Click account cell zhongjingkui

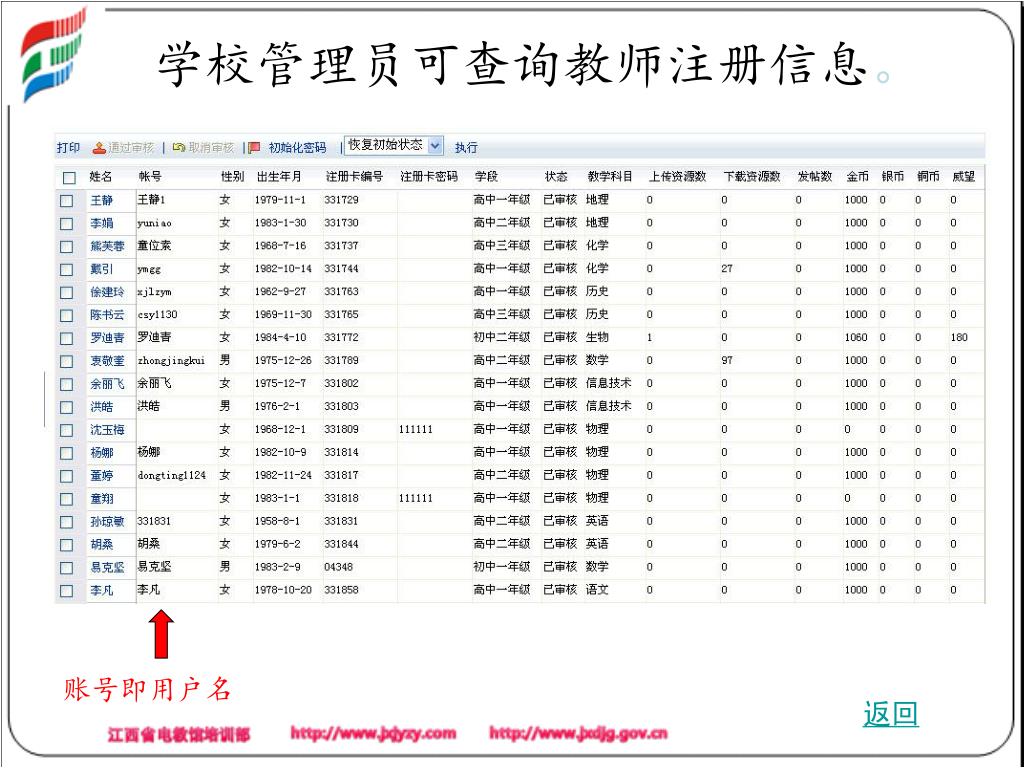point(171,360)
